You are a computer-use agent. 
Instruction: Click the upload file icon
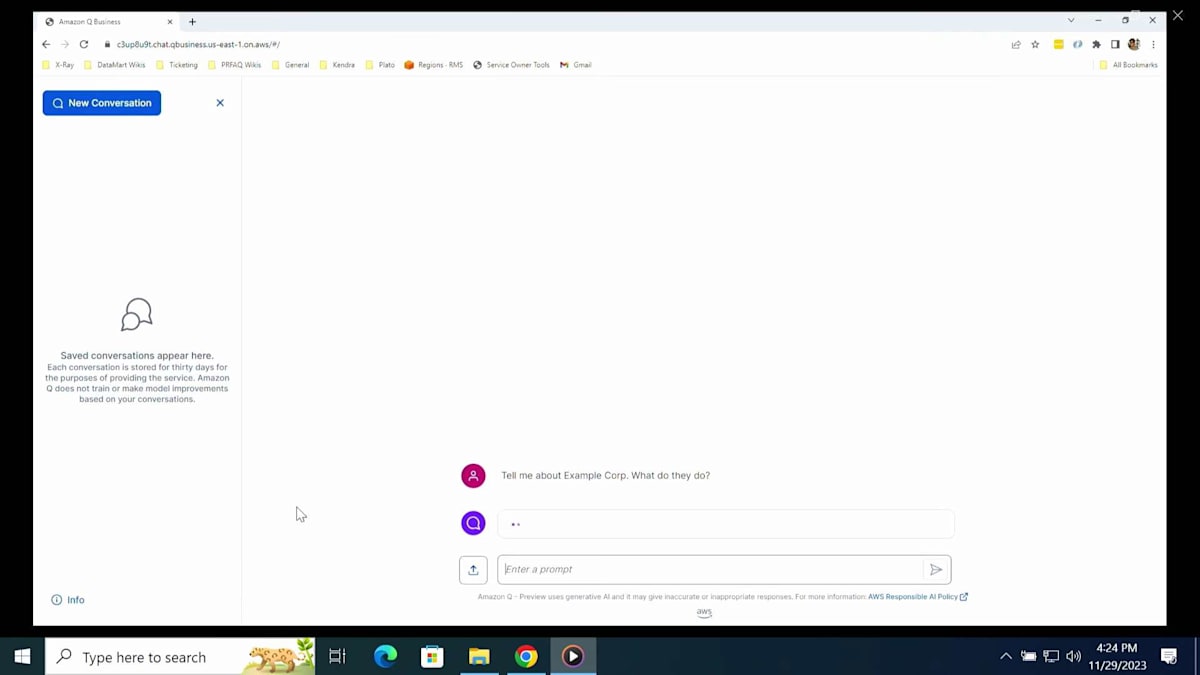[x=473, y=570]
